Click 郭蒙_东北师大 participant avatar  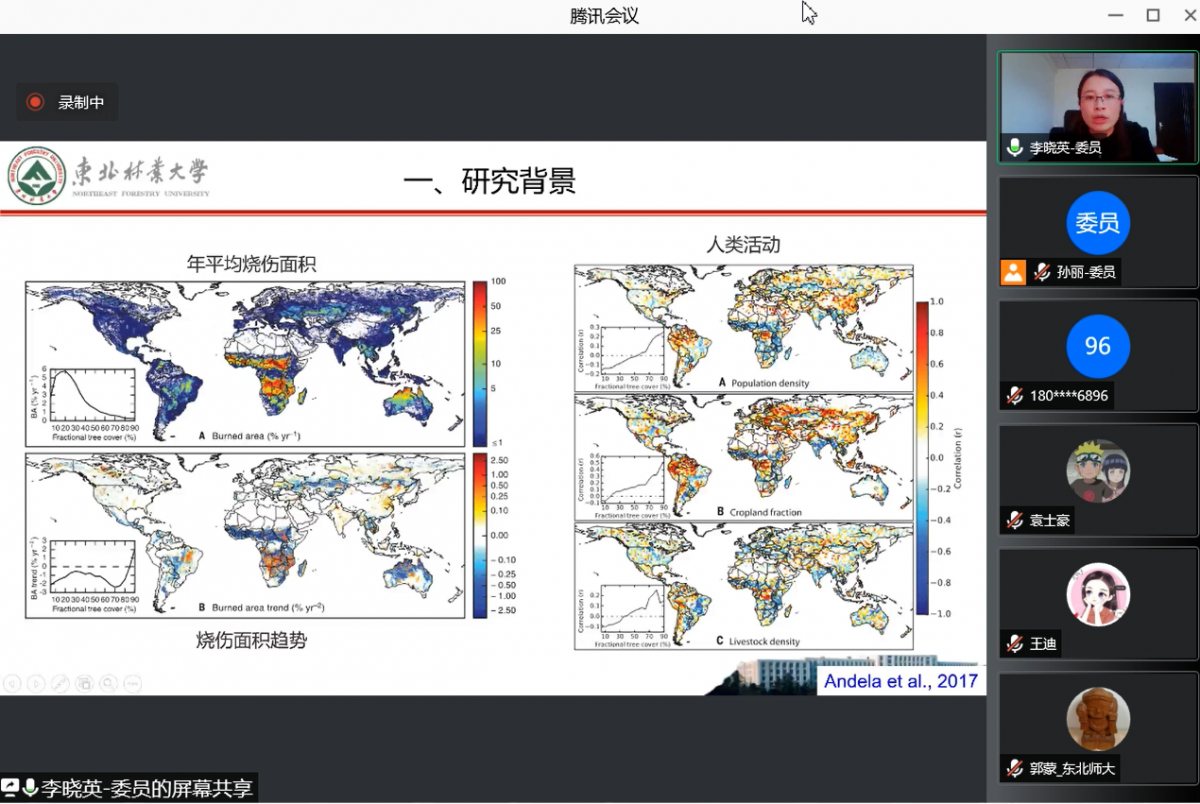click(x=1097, y=718)
